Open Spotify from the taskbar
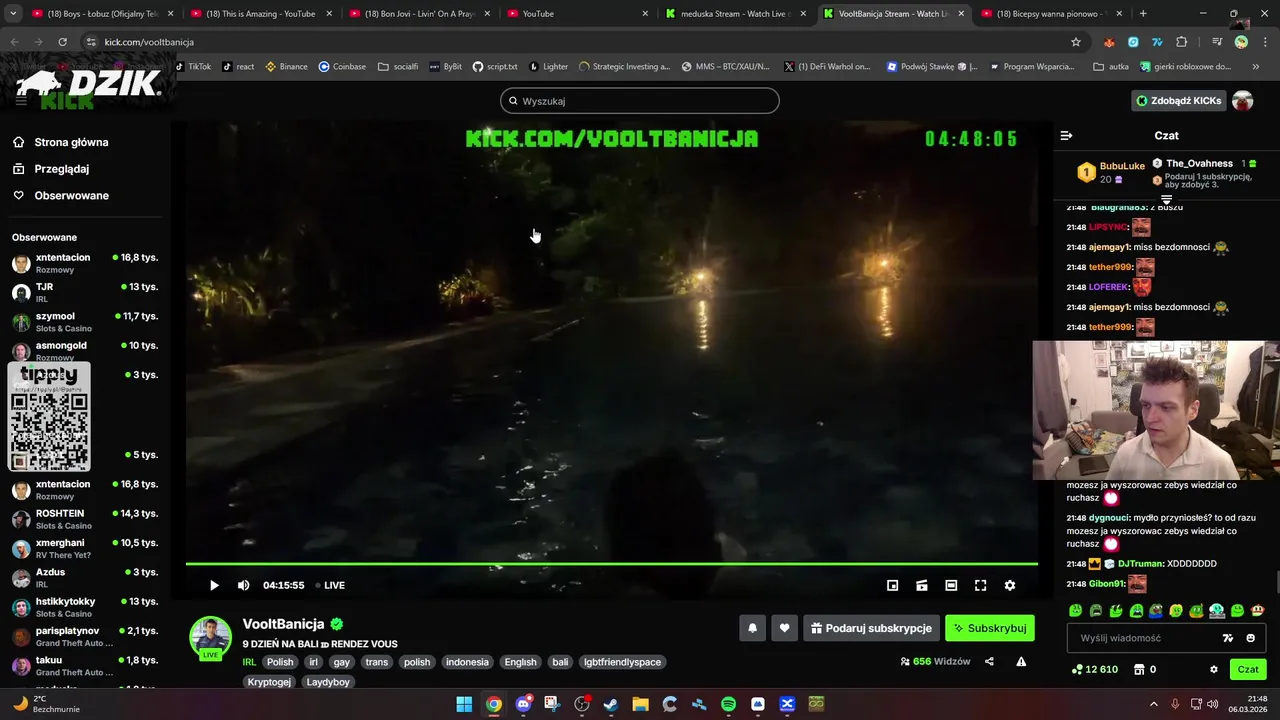 728,704
